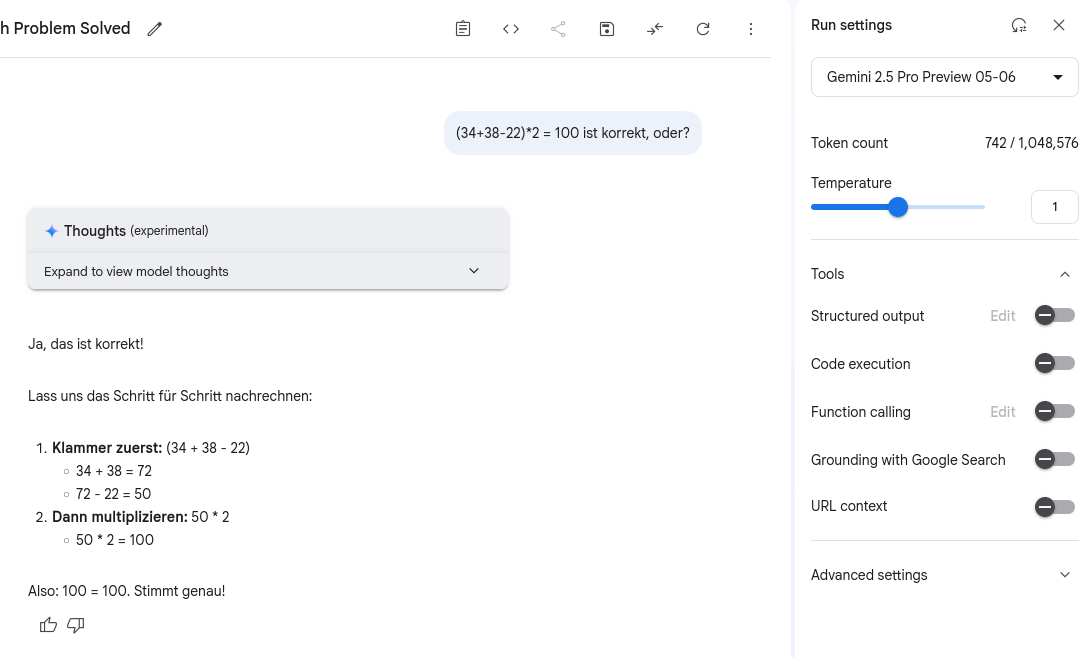This screenshot has height=657, width=1089.
Task: Click 'Also: 100 = 100. Stimmt genau!'
Action: click(x=126, y=591)
